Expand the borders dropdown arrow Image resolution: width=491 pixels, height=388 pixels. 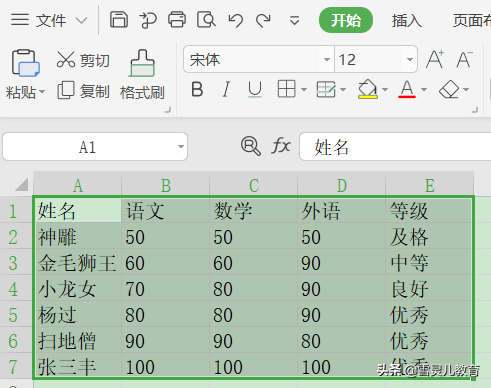304,89
